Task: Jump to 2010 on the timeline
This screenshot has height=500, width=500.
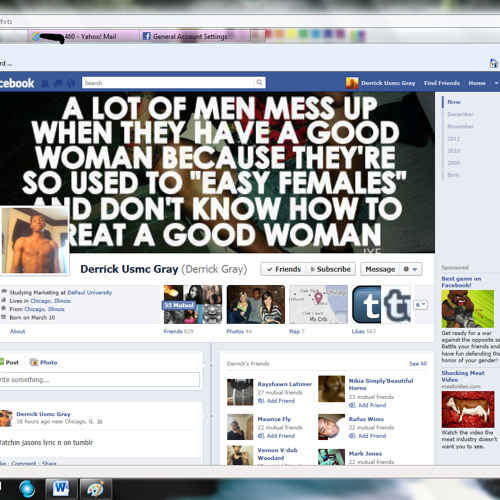Action: 453,151
